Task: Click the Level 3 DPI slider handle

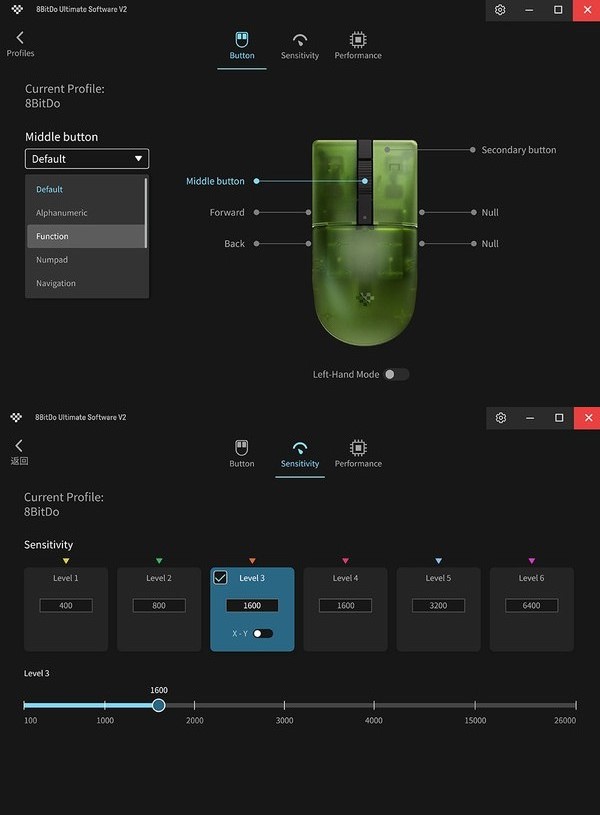Action: pos(159,705)
